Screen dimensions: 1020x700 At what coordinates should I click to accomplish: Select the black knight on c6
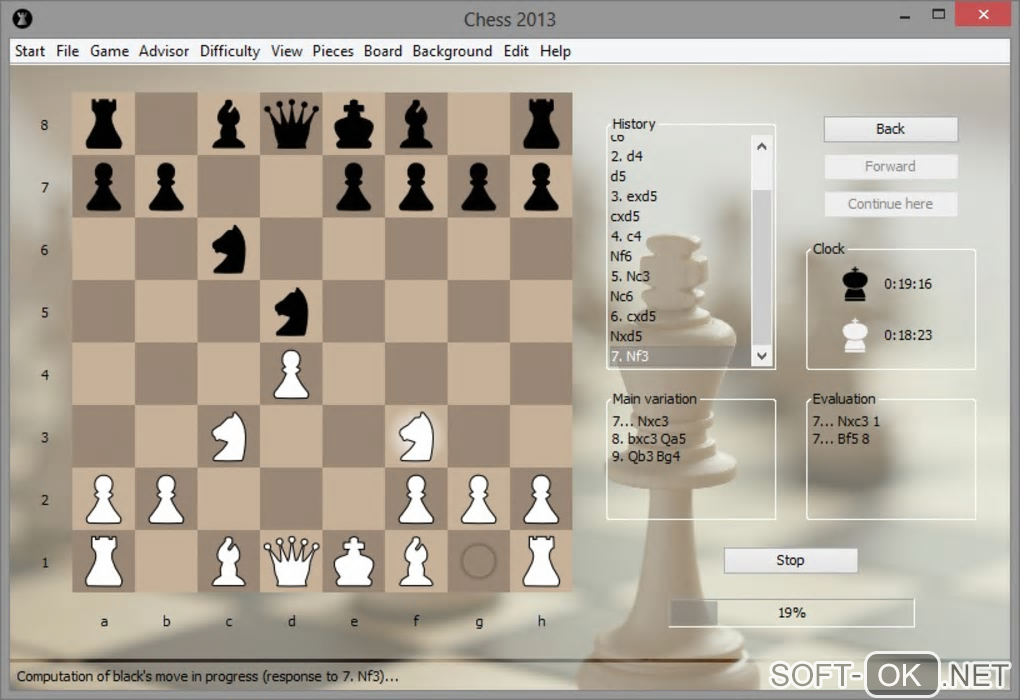point(229,249)
